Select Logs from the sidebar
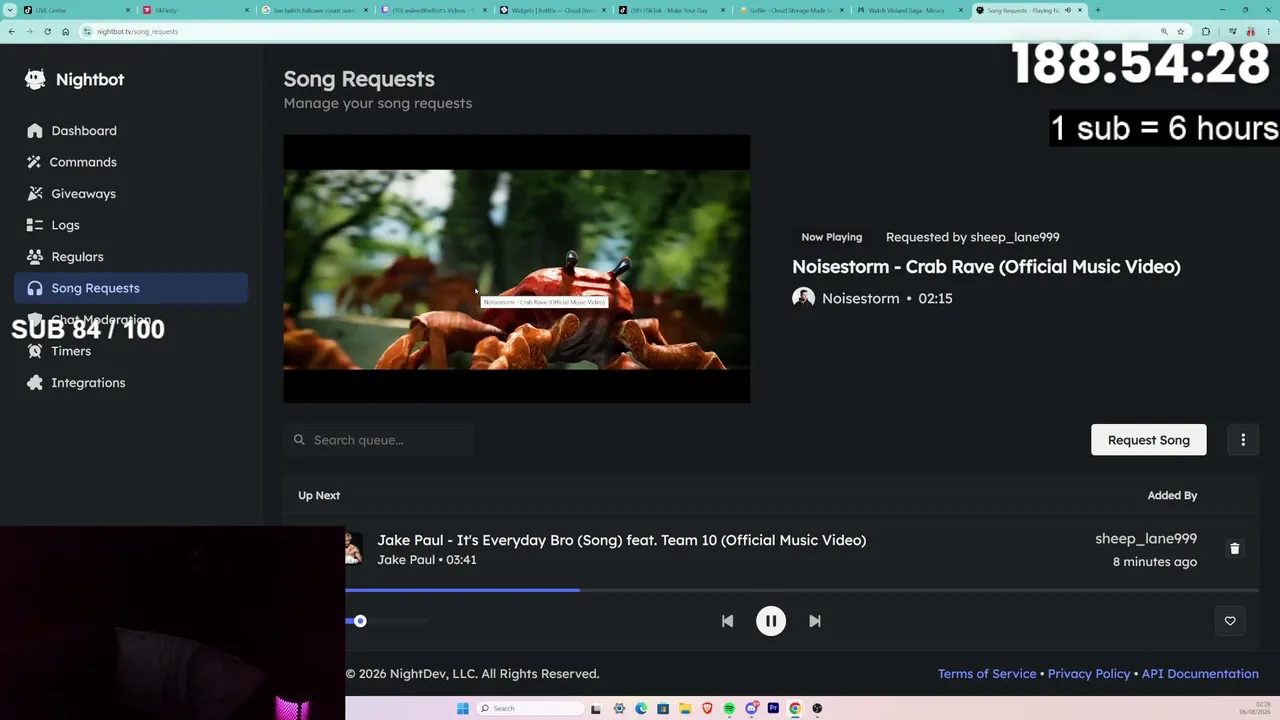 click(131, 225)
